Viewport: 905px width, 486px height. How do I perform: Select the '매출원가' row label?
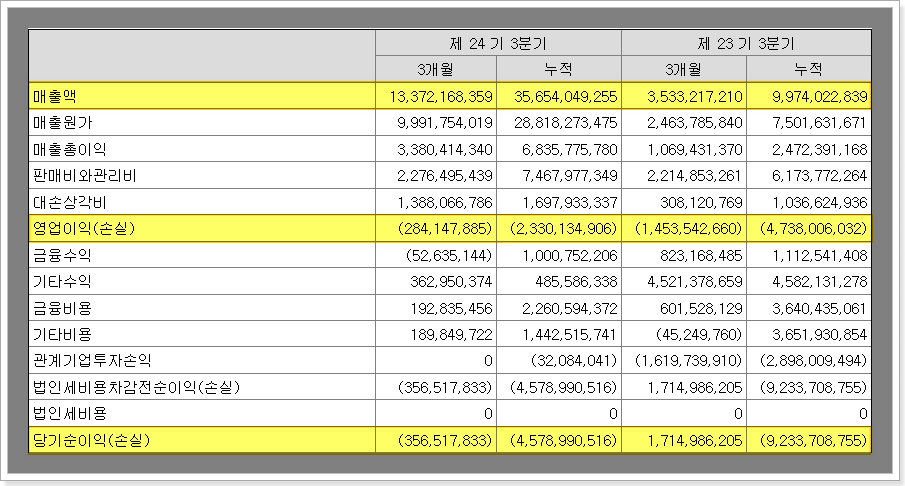click(62, 123)
